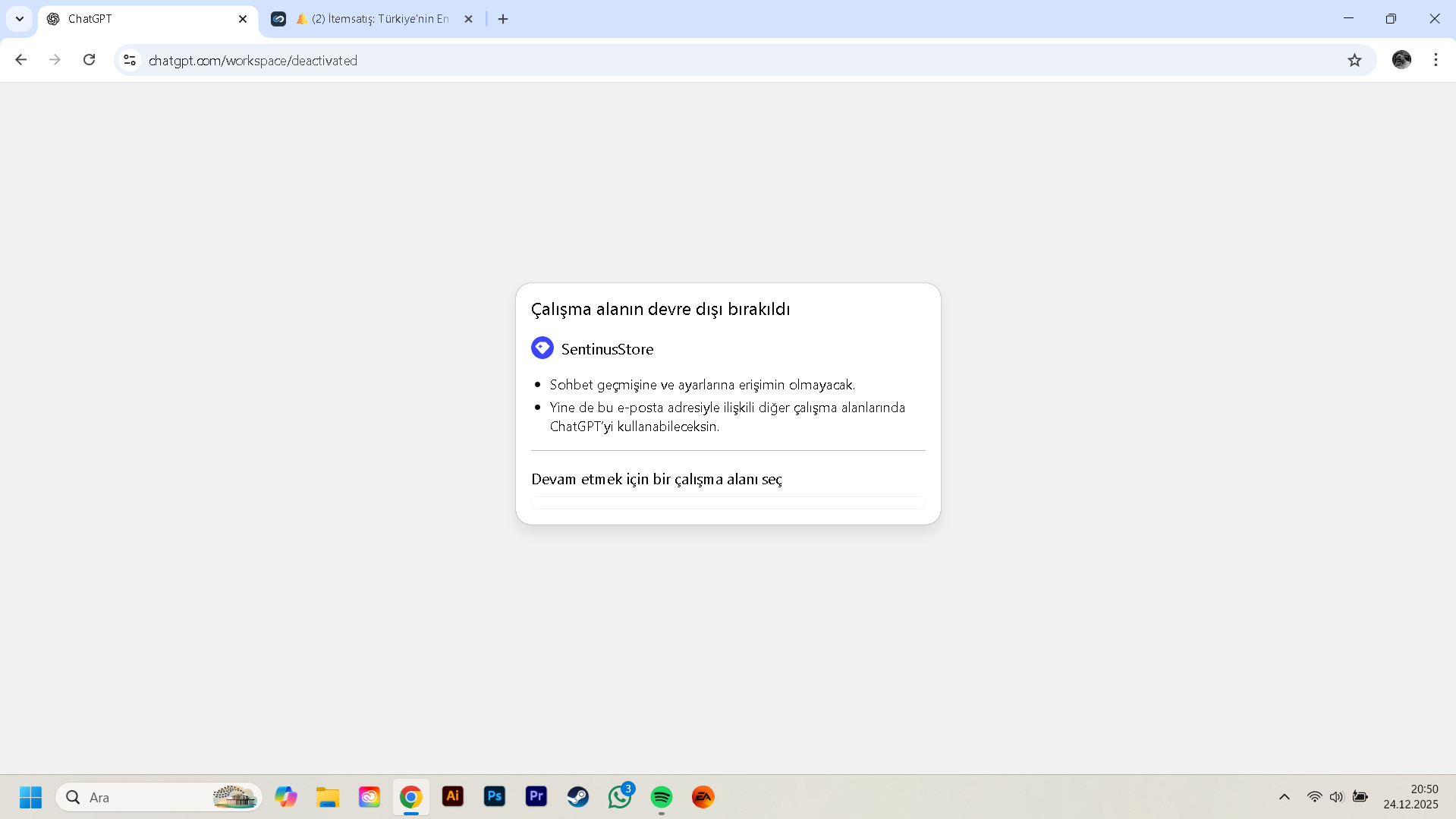Click the empty workspace selection list

point(728,502)
